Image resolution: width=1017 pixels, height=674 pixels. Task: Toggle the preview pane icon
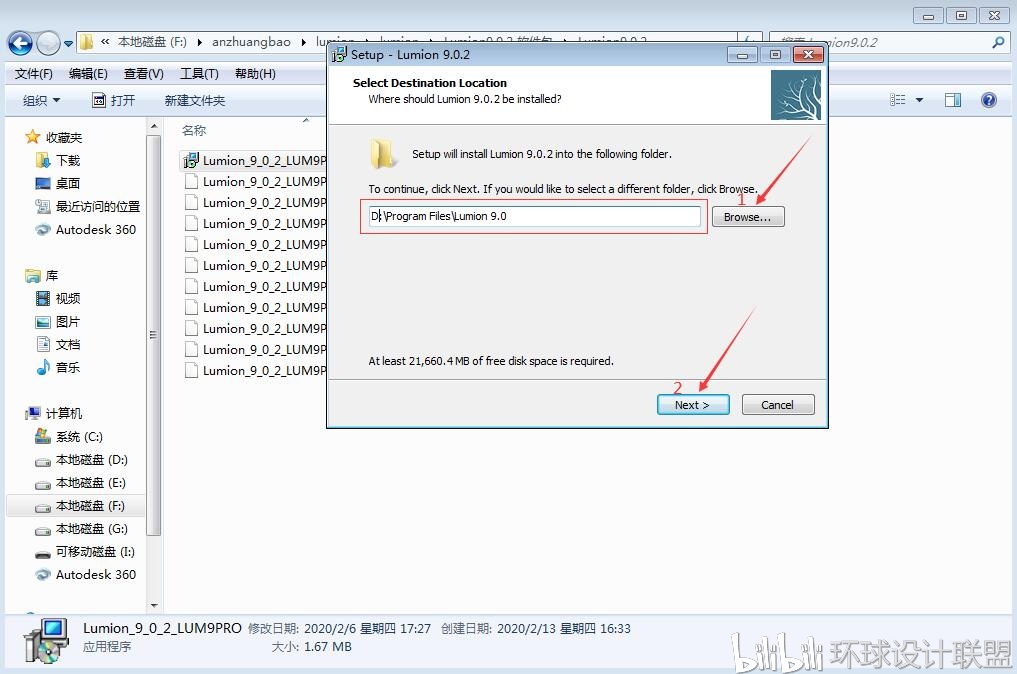pos(953,100)
